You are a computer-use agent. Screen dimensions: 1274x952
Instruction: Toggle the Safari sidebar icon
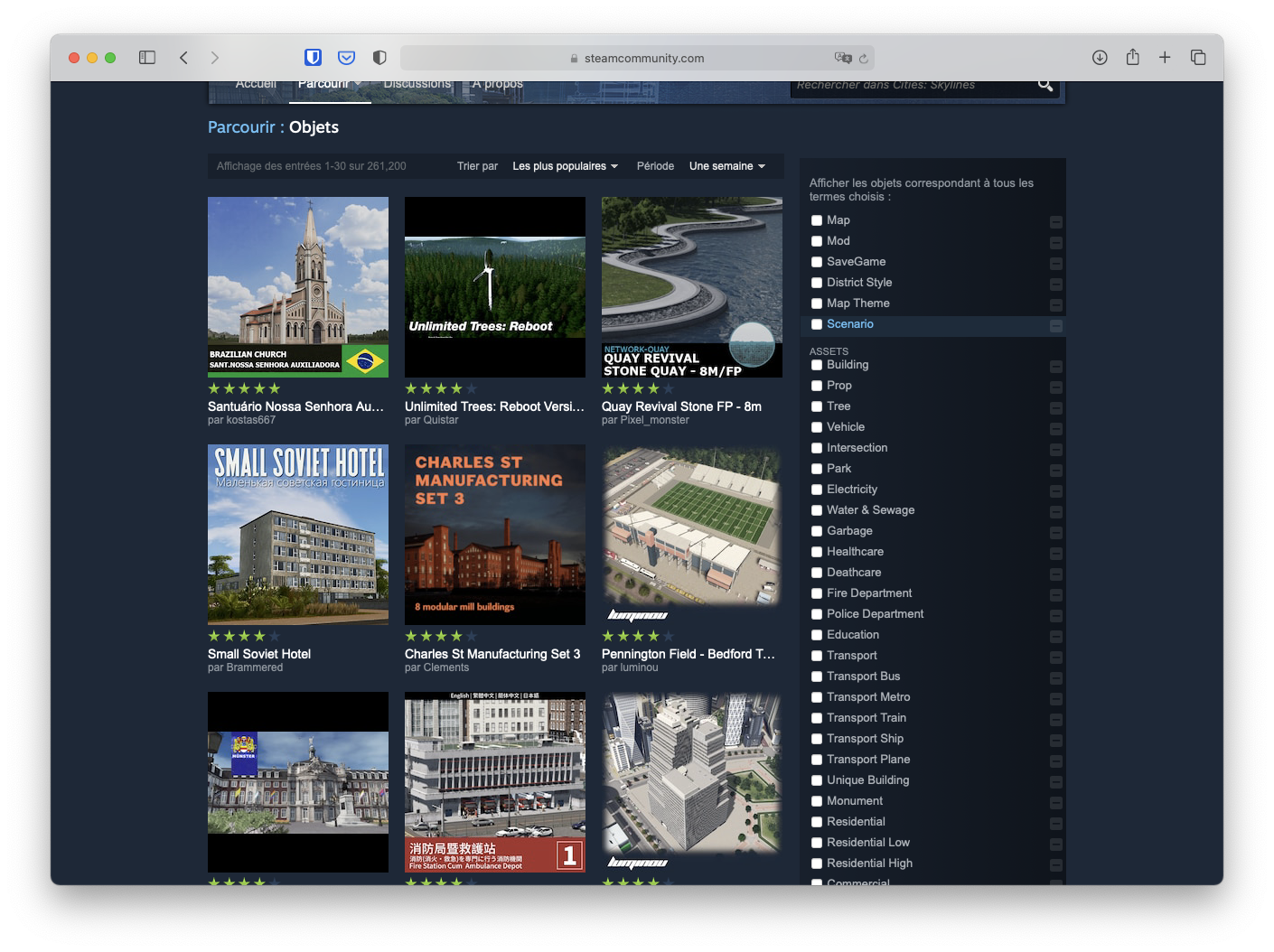click(x=147, y=58)
